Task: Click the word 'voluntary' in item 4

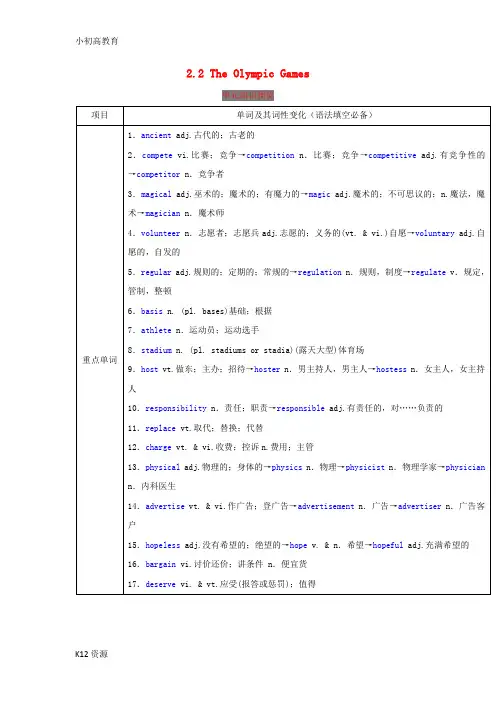Action: [434, 233]
